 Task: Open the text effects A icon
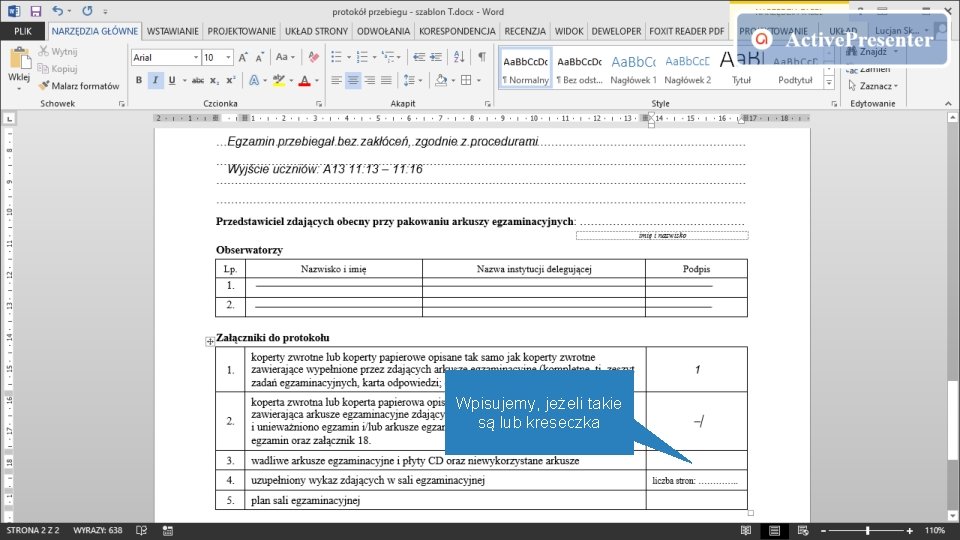coord(254,80)
